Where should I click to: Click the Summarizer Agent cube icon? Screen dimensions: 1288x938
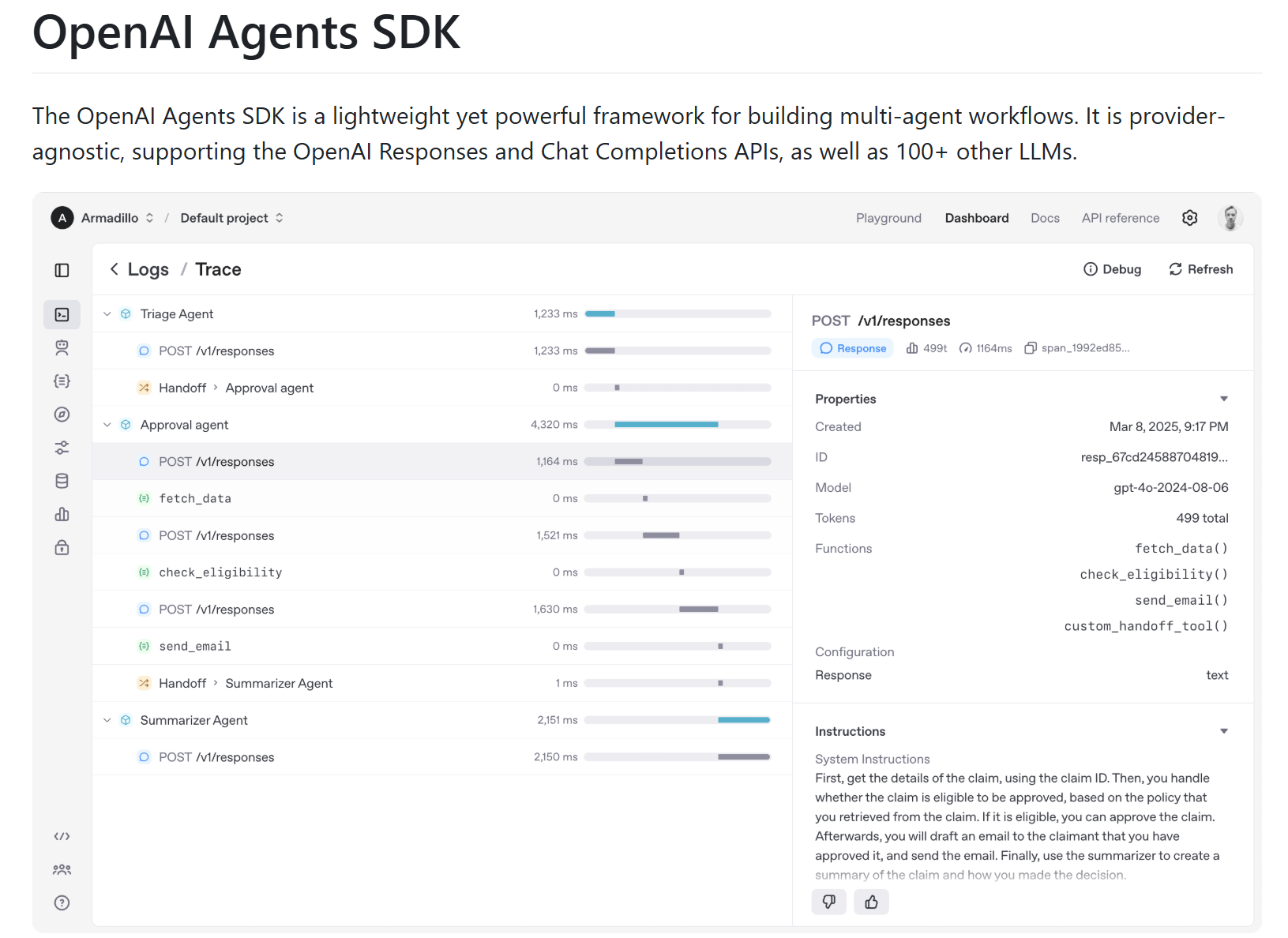pos(126,720)
